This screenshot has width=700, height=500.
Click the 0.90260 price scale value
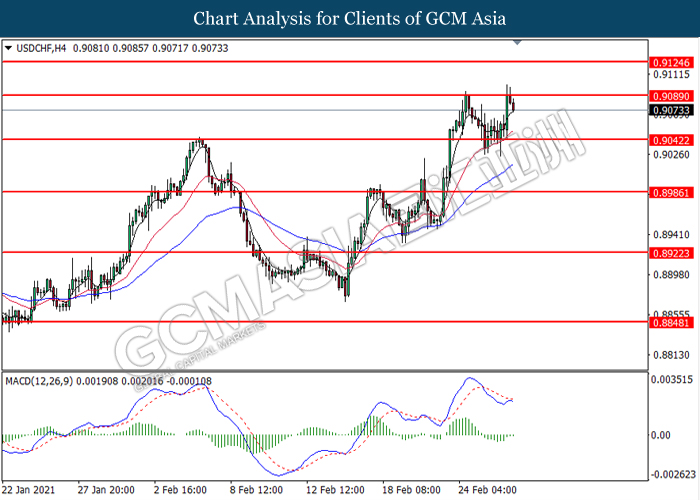pos(671,155)
